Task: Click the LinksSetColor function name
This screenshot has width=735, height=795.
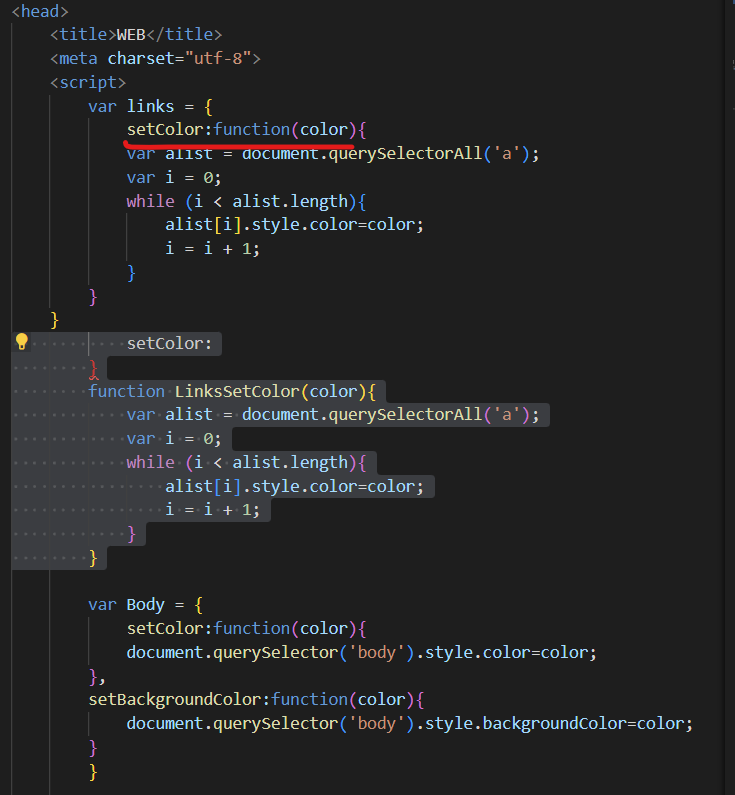Action: click(237, 391)
